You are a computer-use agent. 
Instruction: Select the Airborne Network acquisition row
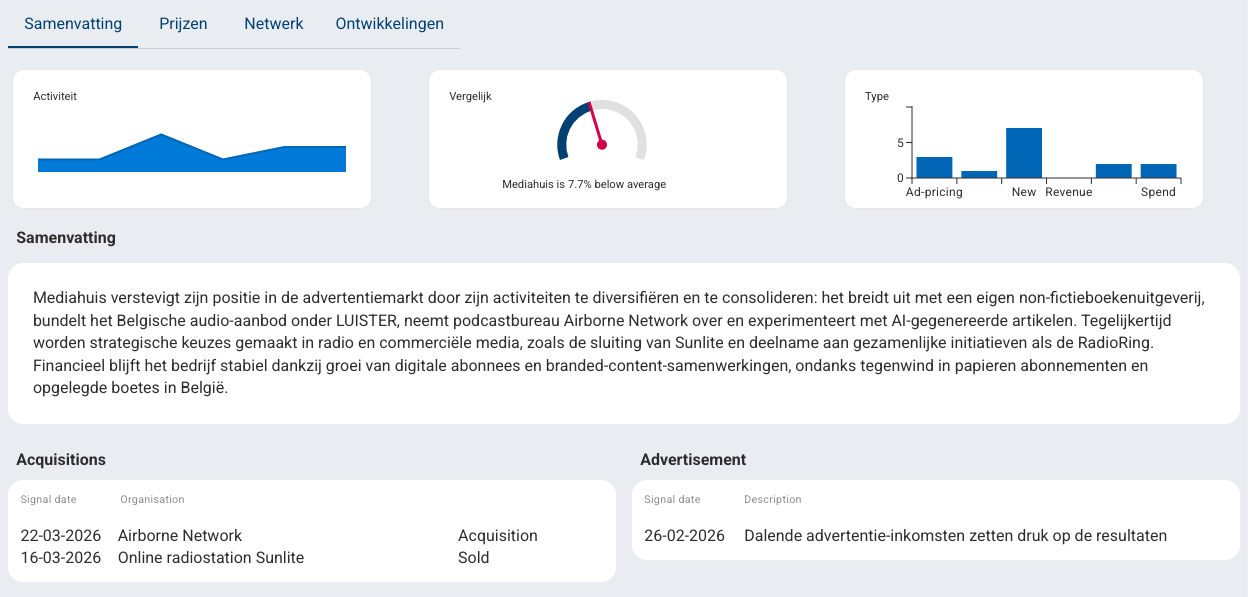(312, 536)
